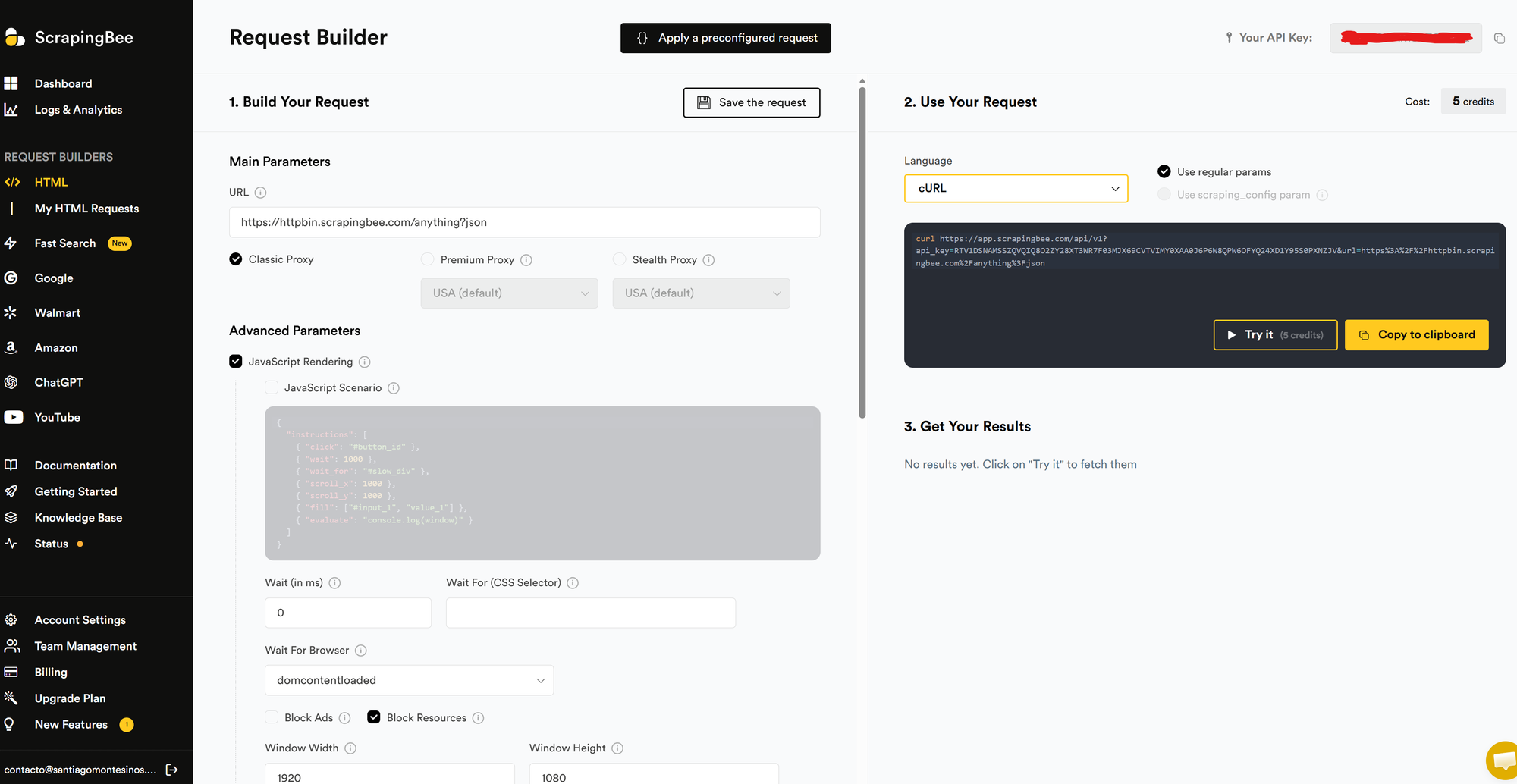The image size is (1517, 784).
Task: Expand the domcontentloaded Wait For Browser dropdown
Action: click(x=409, y=680)
